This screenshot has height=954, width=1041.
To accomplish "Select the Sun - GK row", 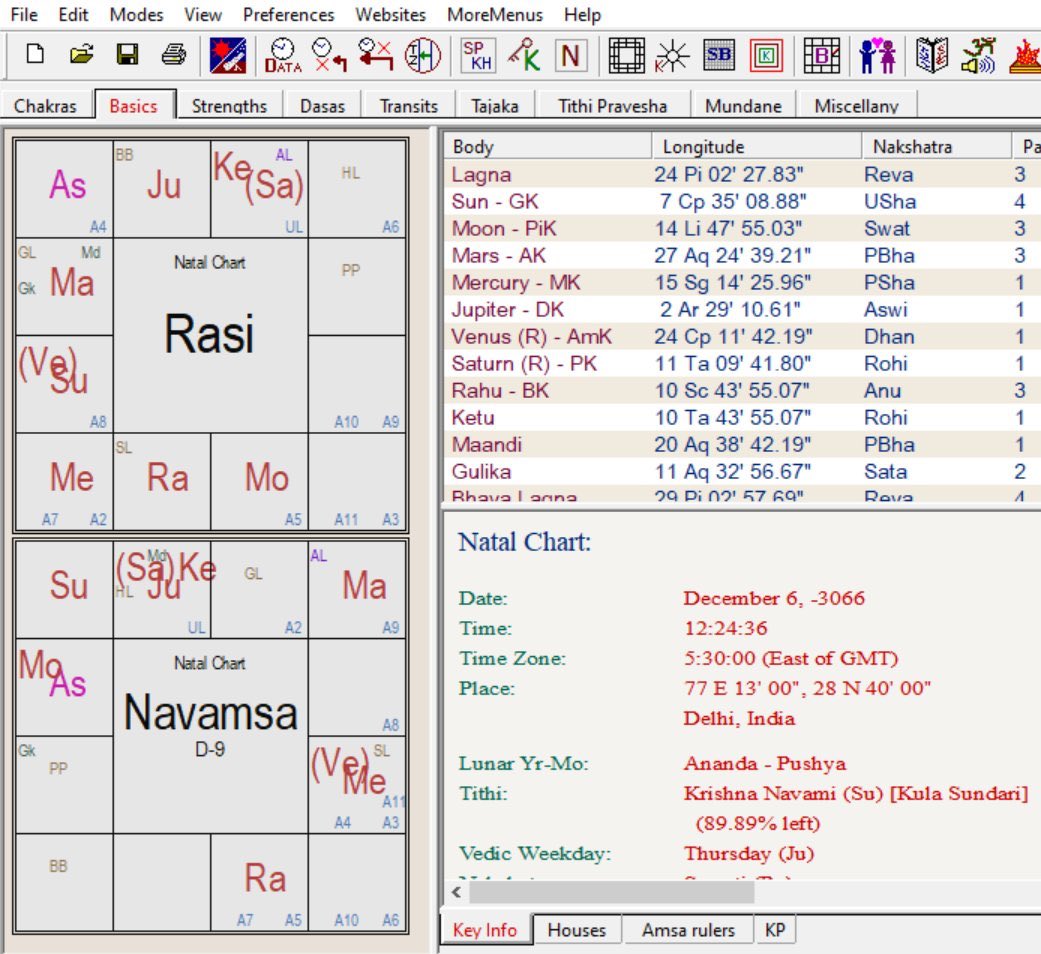I will 742,201.
